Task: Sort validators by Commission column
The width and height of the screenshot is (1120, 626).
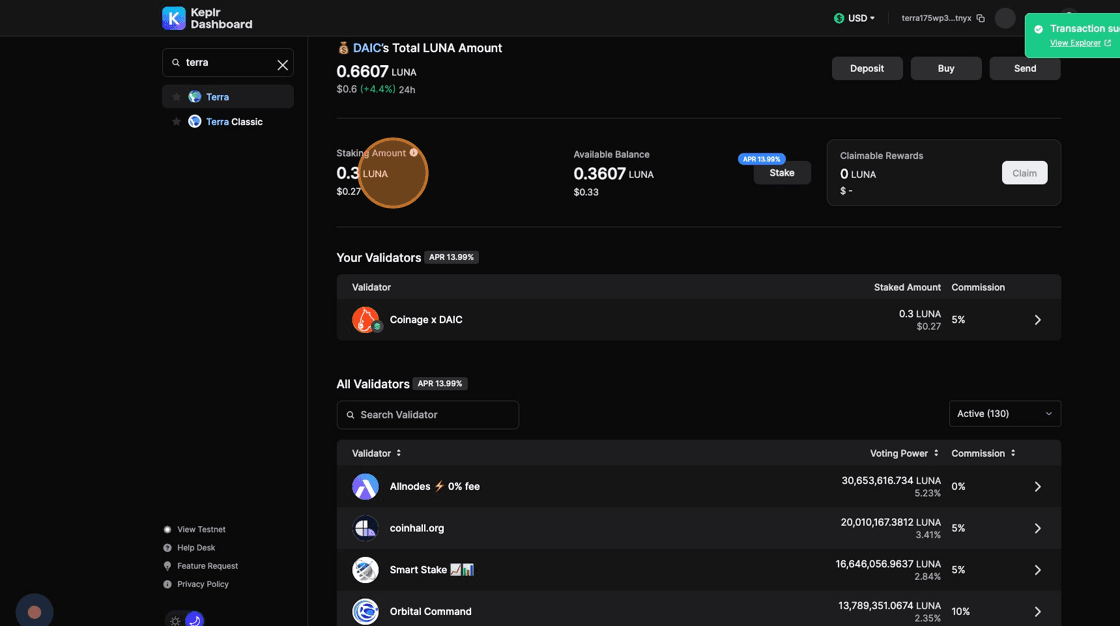Action: [983, 453]
